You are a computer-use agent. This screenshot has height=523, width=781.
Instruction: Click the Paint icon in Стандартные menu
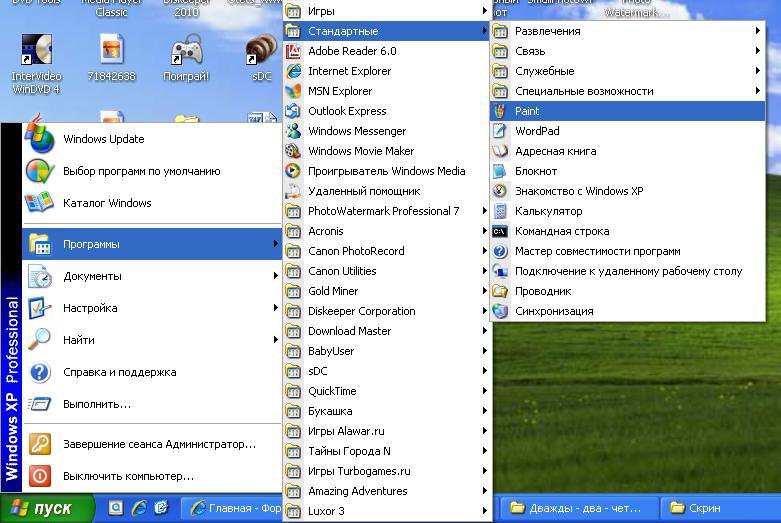[500, 111]
